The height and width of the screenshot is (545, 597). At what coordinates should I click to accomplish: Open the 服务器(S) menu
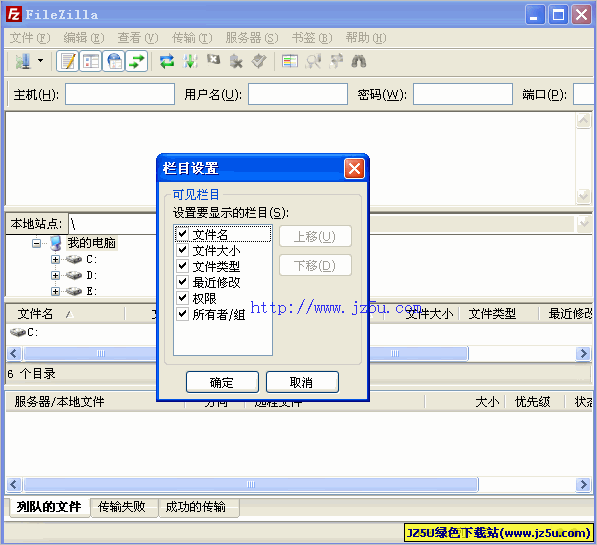(252, 38)
